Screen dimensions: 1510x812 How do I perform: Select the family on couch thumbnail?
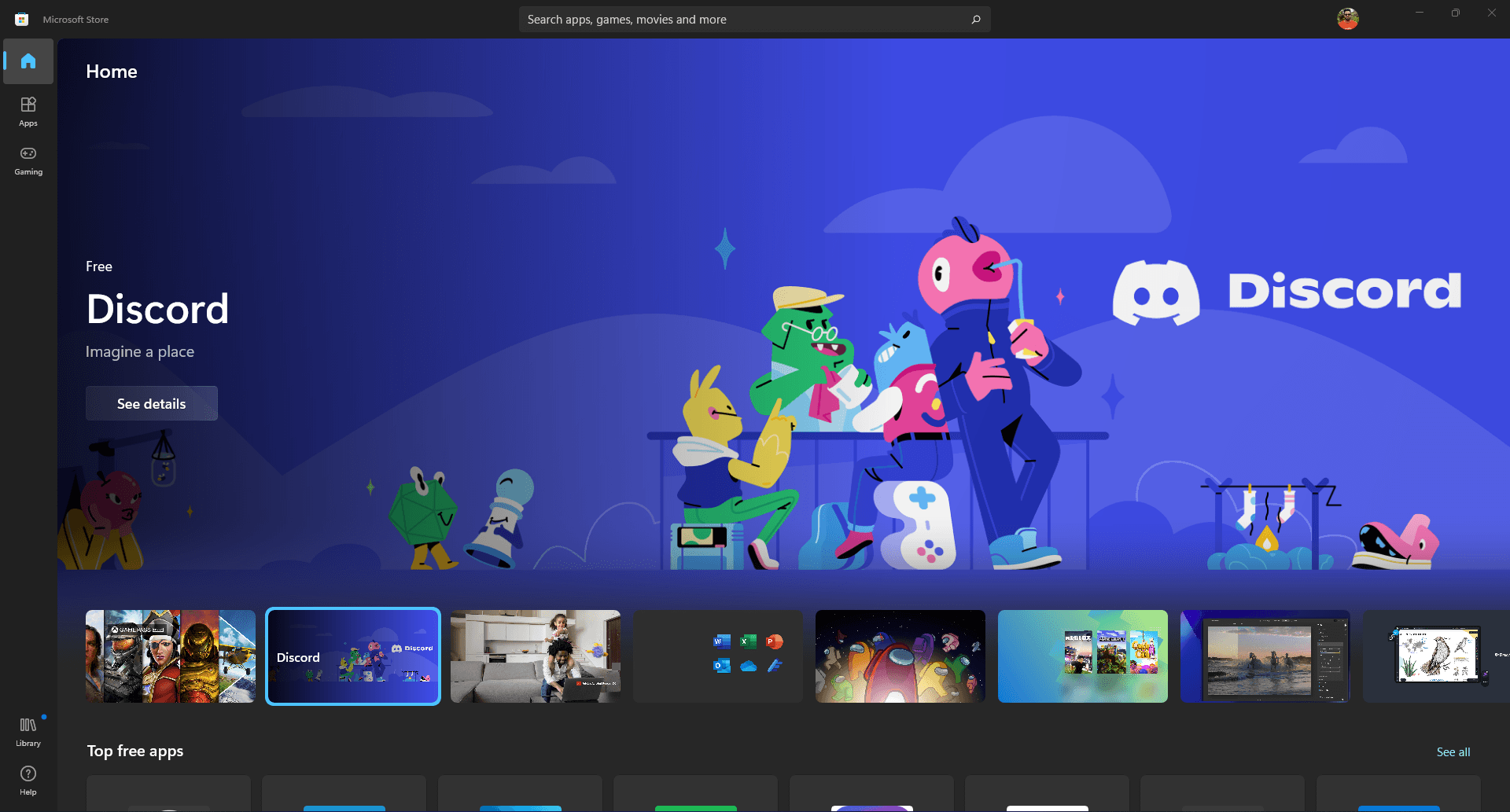[536, 656]
